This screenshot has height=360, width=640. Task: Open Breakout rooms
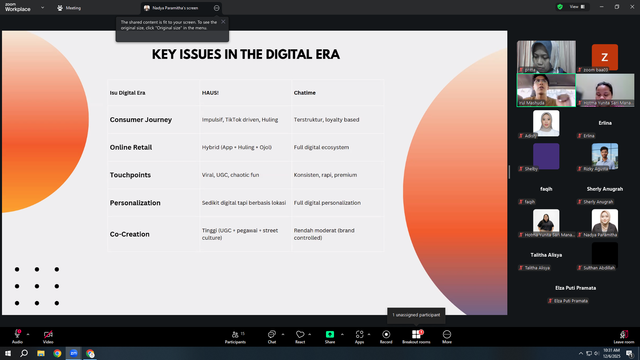[416, 337]
